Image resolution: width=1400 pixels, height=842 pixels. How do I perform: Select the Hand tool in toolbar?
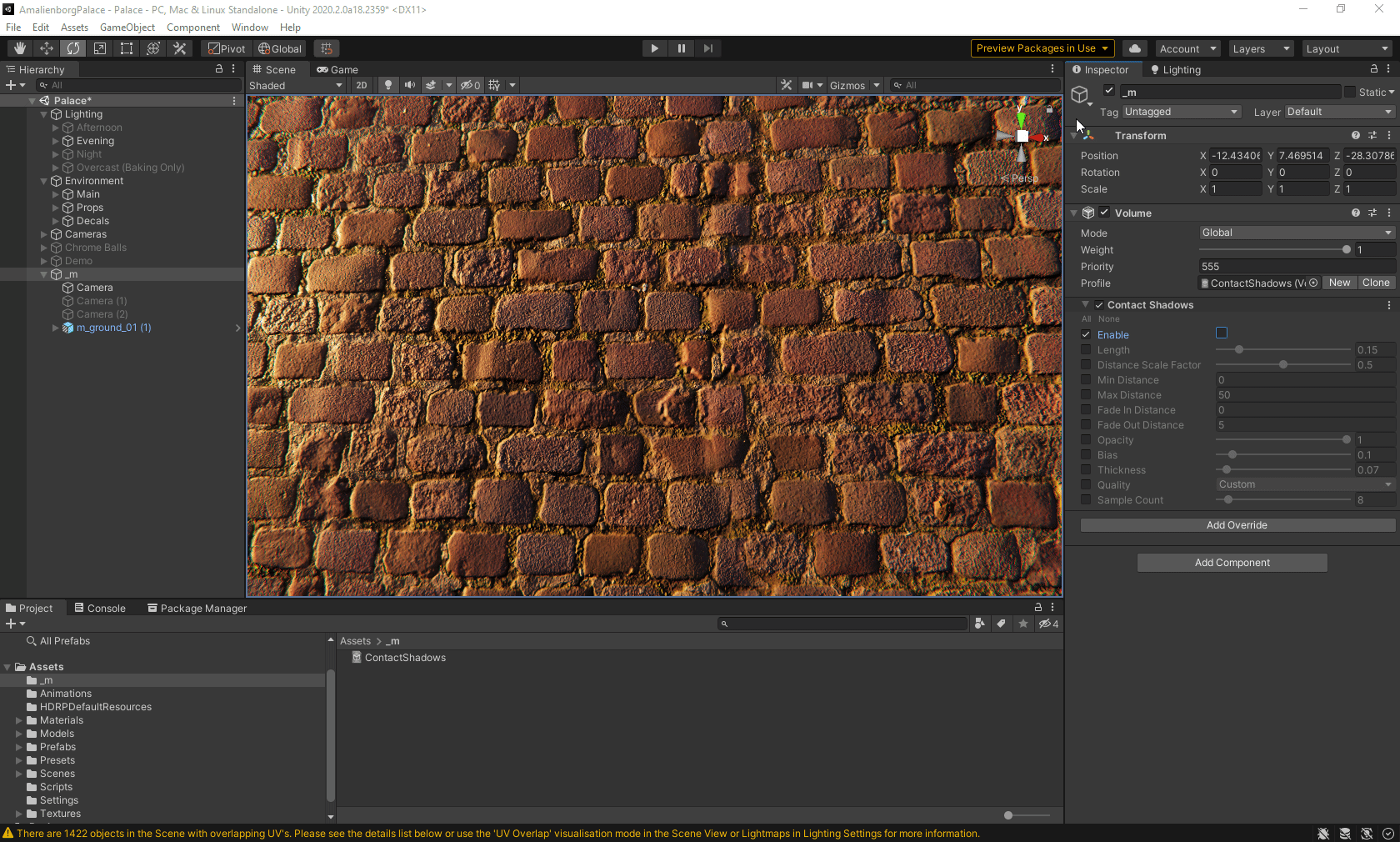[20, 48]
